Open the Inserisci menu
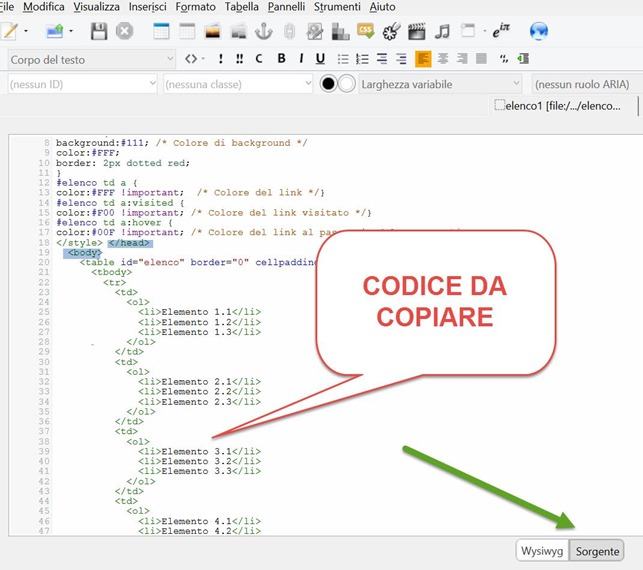The width and height of the screenshot is (643, 570). coord(148,7)
